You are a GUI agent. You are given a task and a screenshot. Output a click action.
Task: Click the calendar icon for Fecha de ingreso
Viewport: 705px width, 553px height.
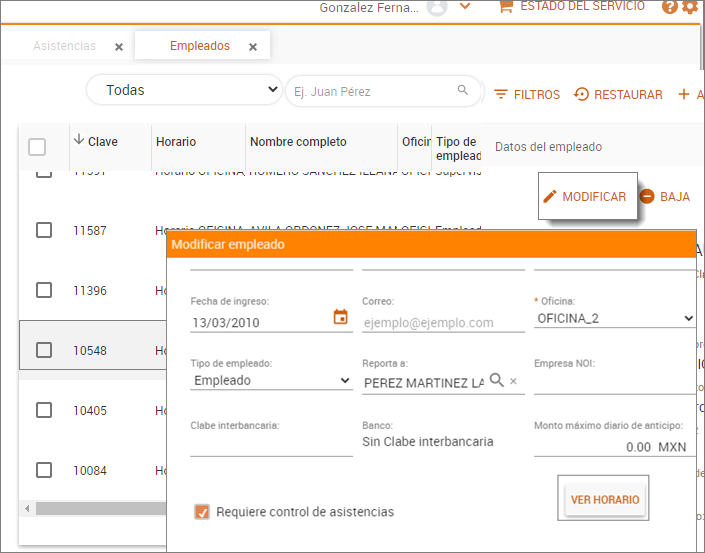point(340,318)
